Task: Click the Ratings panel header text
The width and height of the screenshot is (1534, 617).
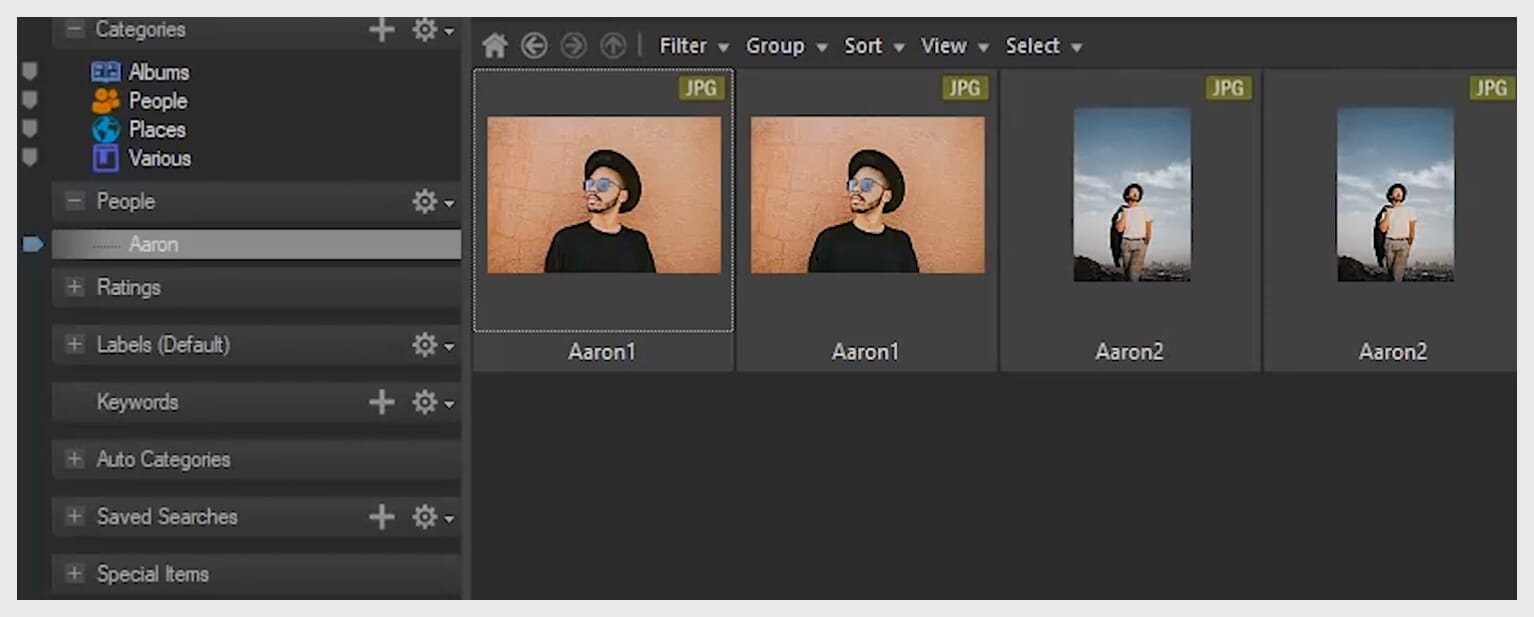Action: coord(128,288)
